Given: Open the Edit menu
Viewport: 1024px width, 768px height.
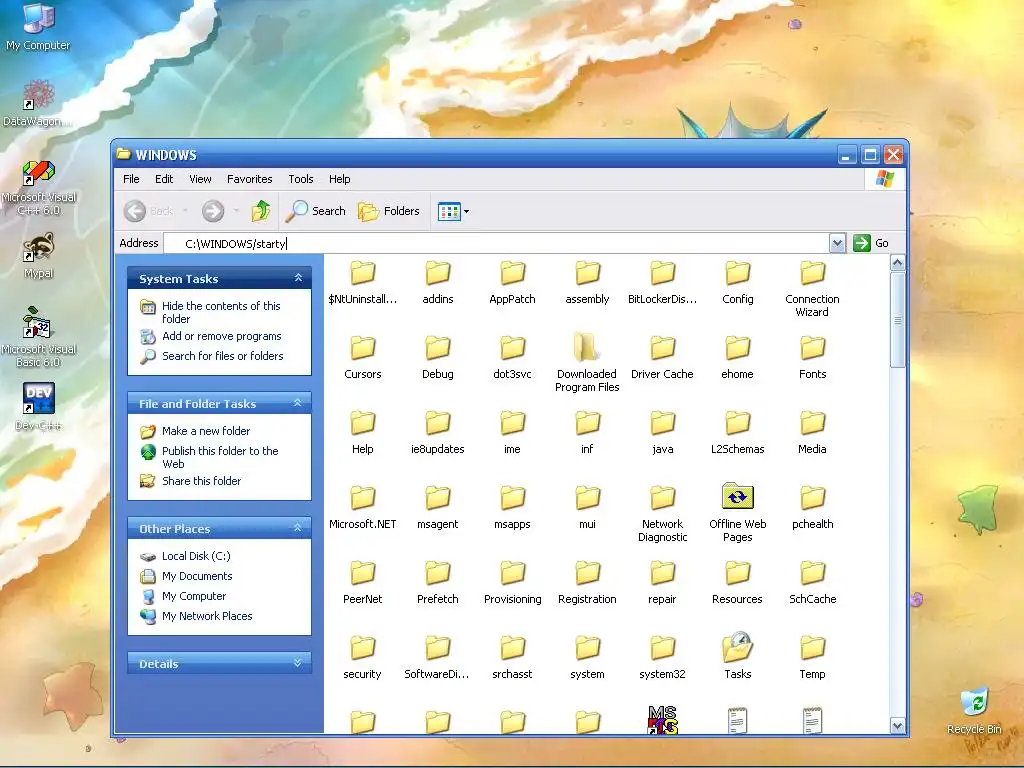Looking at the screenshot, I should (x=164, y=179).
